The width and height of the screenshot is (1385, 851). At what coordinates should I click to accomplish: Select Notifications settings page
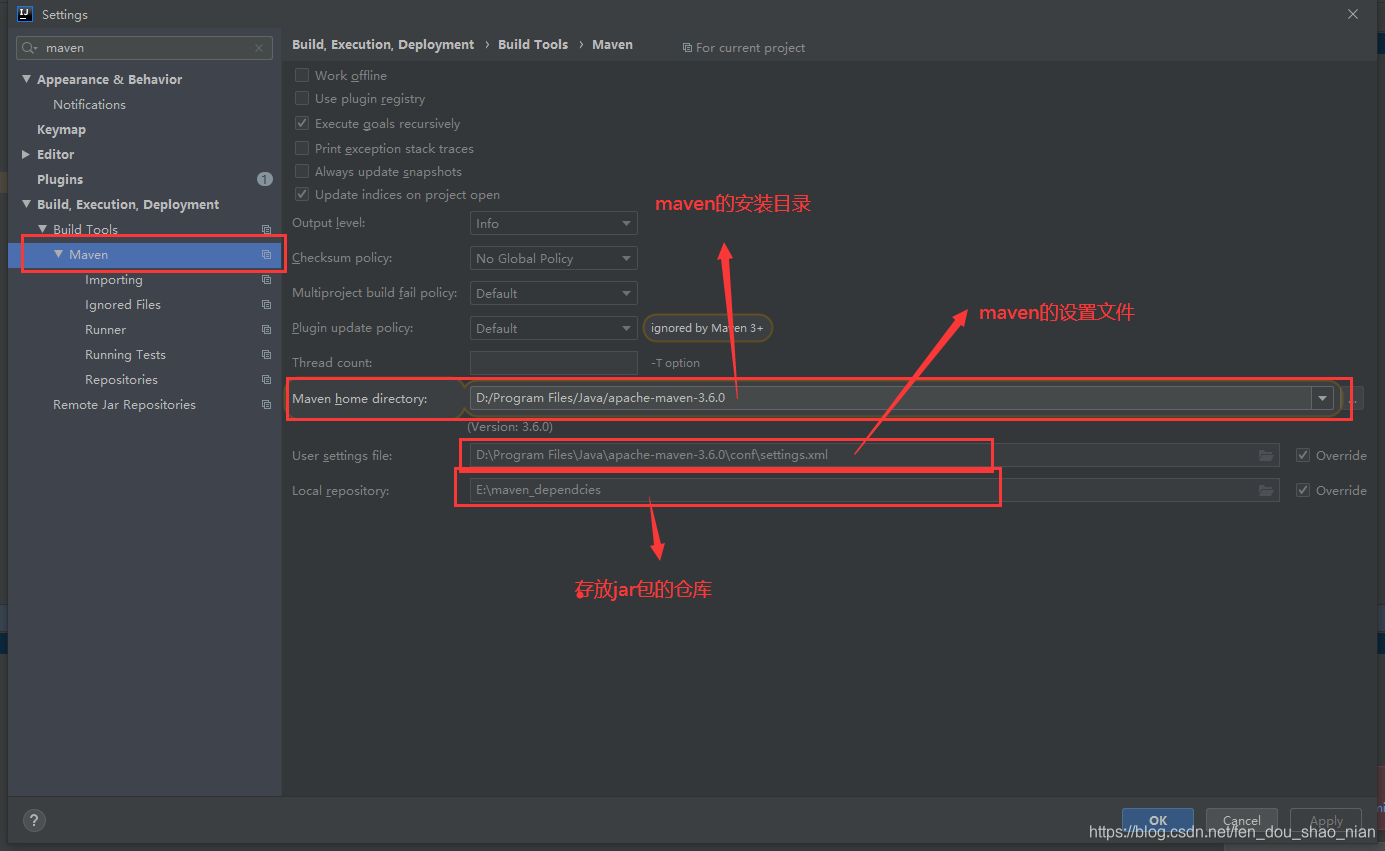point(89,104)
